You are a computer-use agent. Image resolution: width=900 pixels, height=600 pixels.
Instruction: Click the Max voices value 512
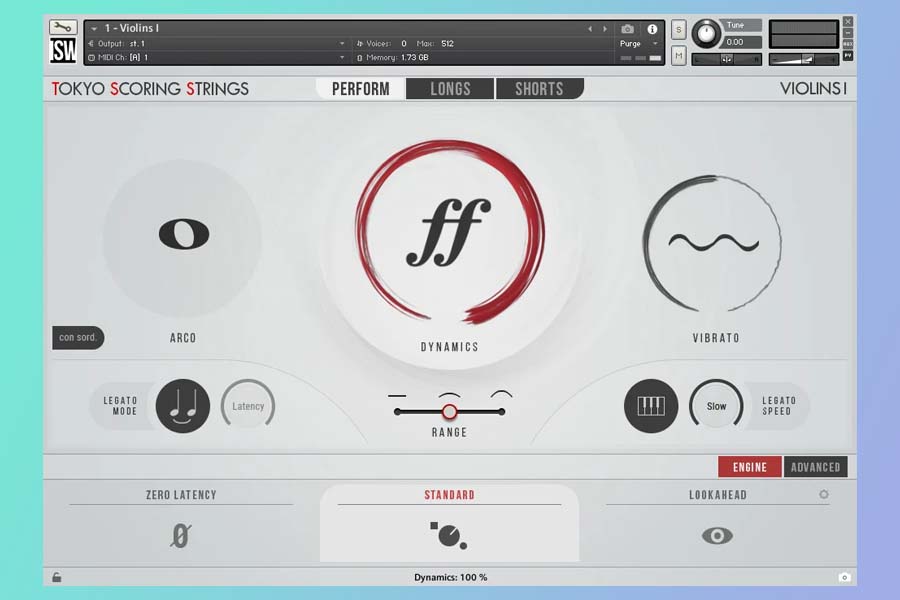pos(448,44)
